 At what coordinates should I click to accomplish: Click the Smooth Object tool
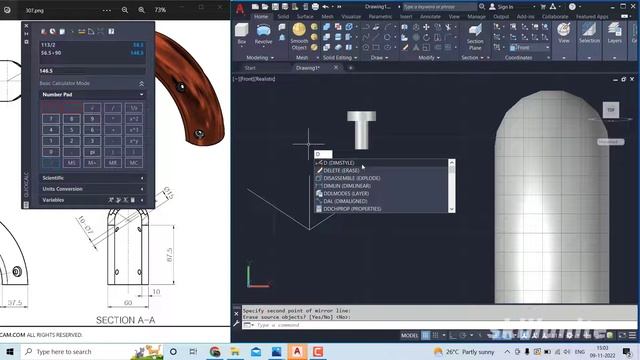299,36
